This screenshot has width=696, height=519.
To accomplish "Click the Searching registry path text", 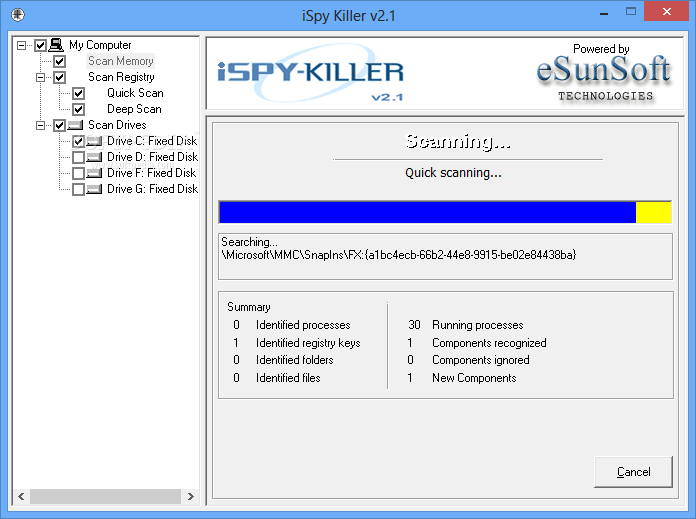I will click(x=399, y=255).
